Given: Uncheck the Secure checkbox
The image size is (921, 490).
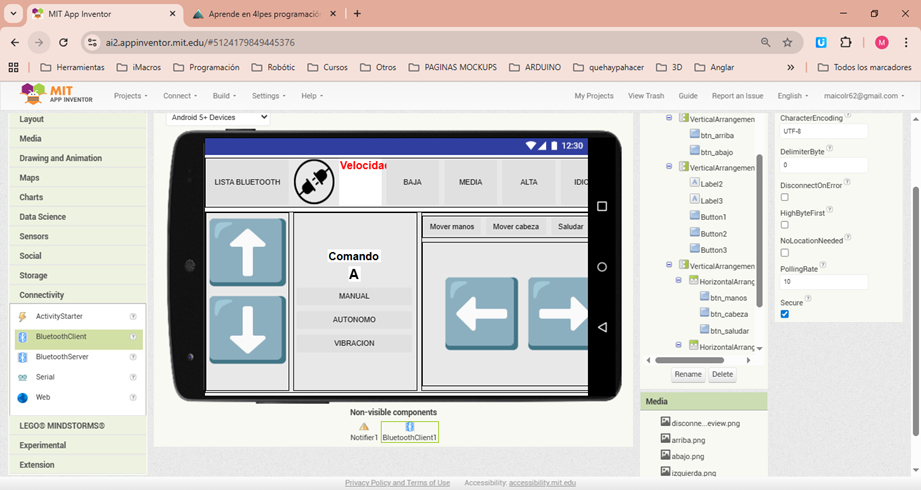Looking at the screenshot, I should tap(785, 314).
